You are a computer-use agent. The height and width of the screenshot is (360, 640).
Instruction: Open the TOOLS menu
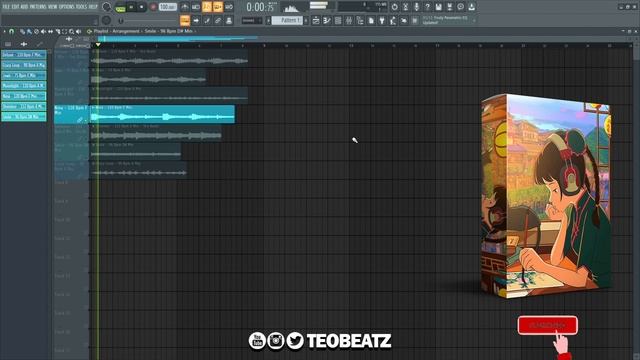pos(81,7)
